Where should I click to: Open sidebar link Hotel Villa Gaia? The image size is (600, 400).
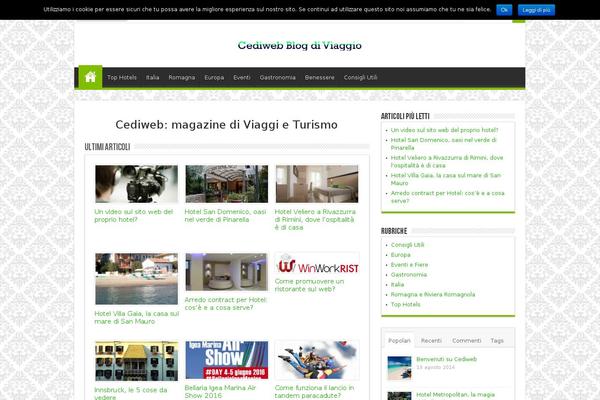(x=446, y=179)
